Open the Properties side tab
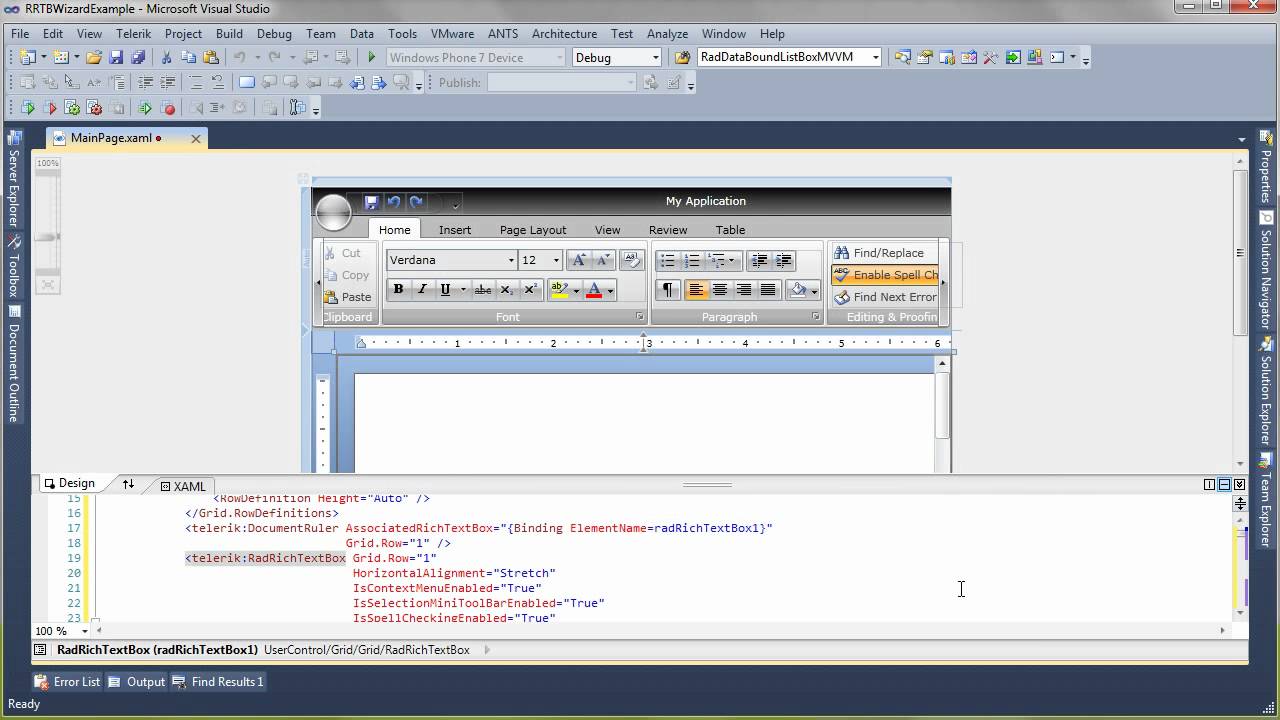 pyautogui.click(x=1266, y=169)
